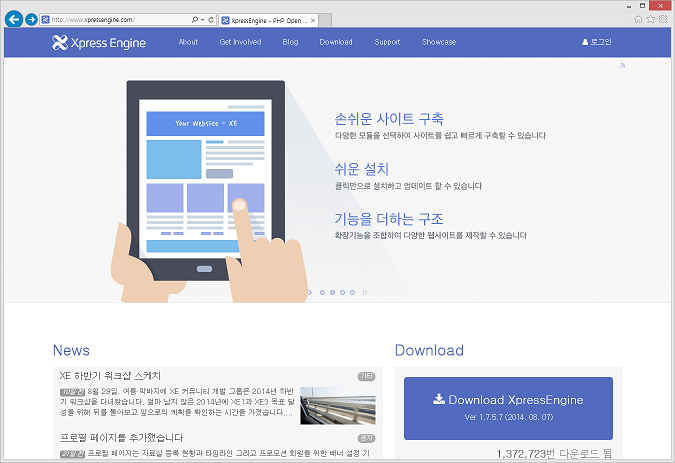
Task: Click the 로그인 login link
Action: pyautogui.click(x=597, y=42)
